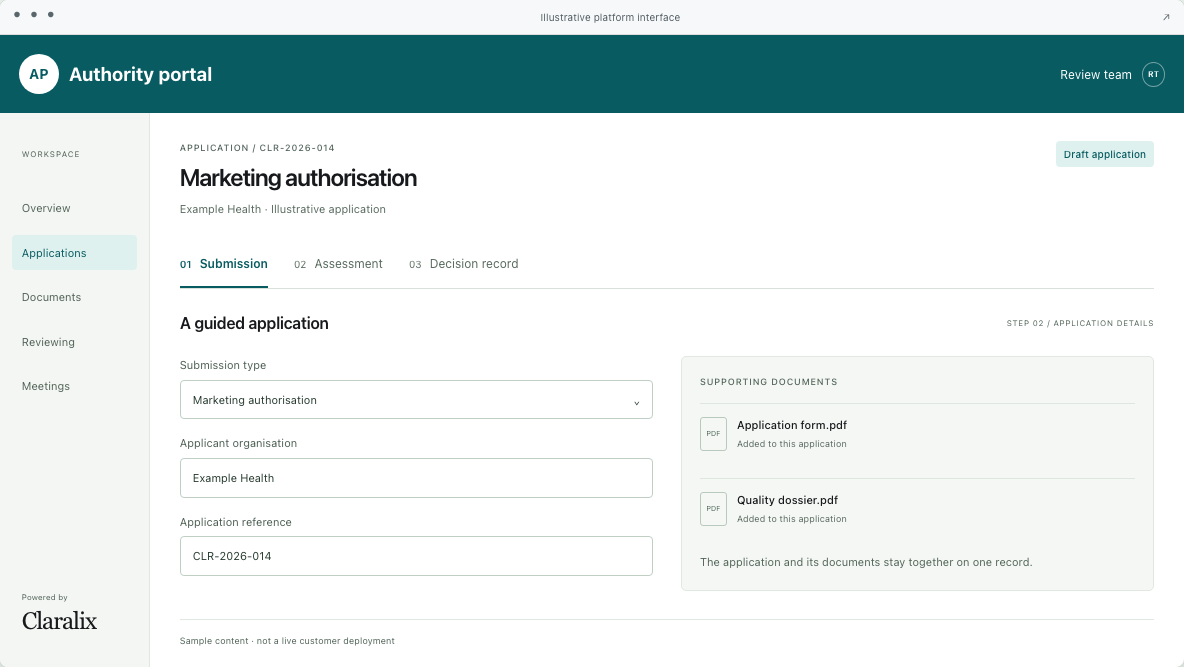
Task: Focus the Applicant organisation field
Action: click(x=416, y=478)
